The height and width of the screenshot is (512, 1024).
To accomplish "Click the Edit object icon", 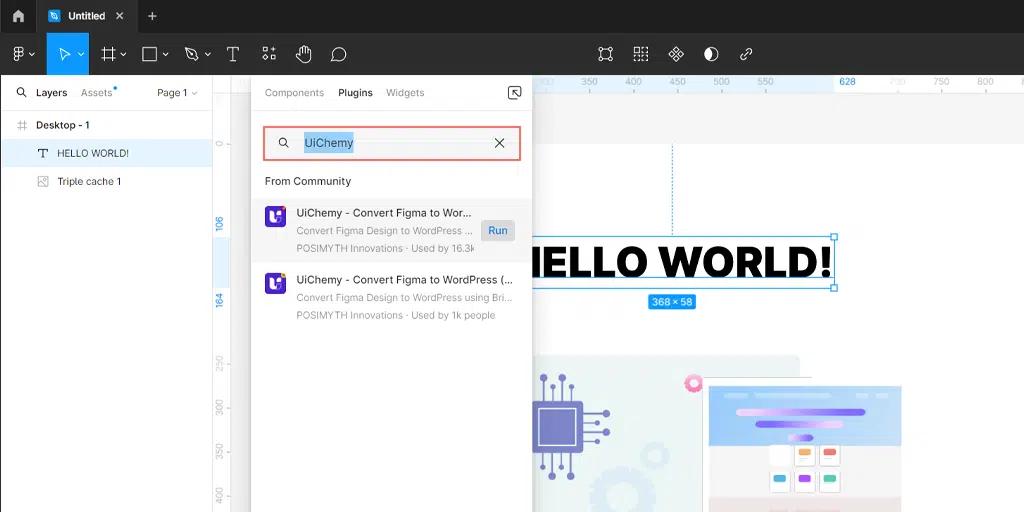I will point(605,54).
